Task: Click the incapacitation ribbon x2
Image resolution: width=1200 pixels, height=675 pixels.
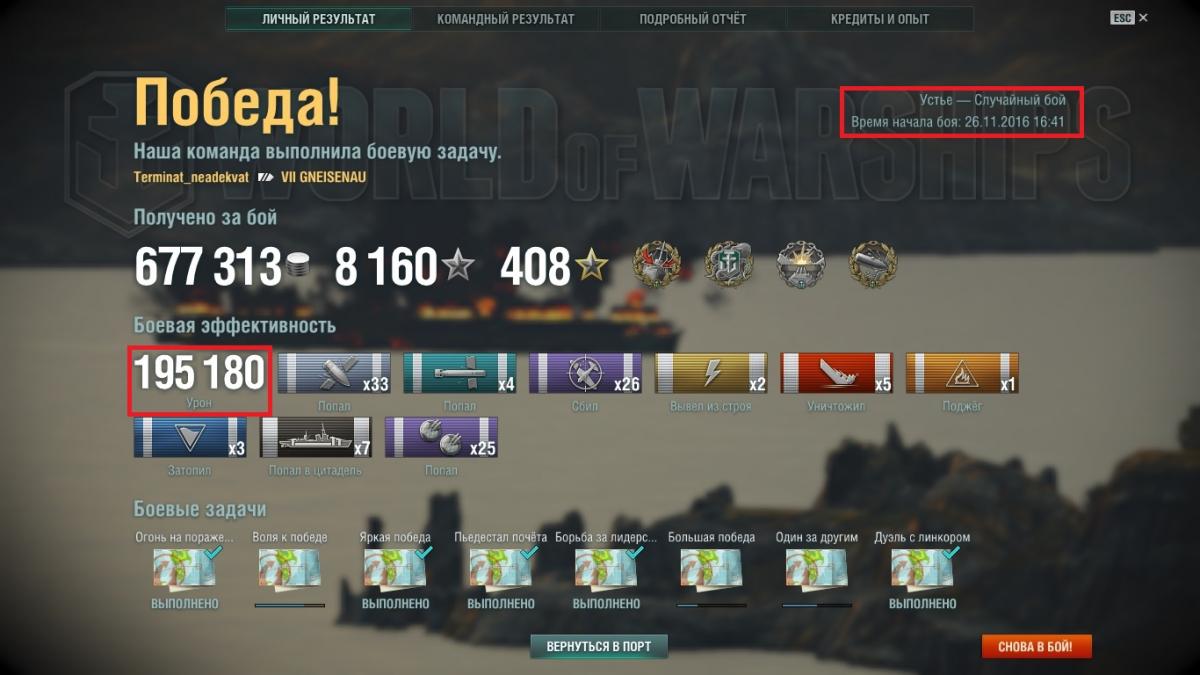Action: pyautogui.click(x=711, y=373)
